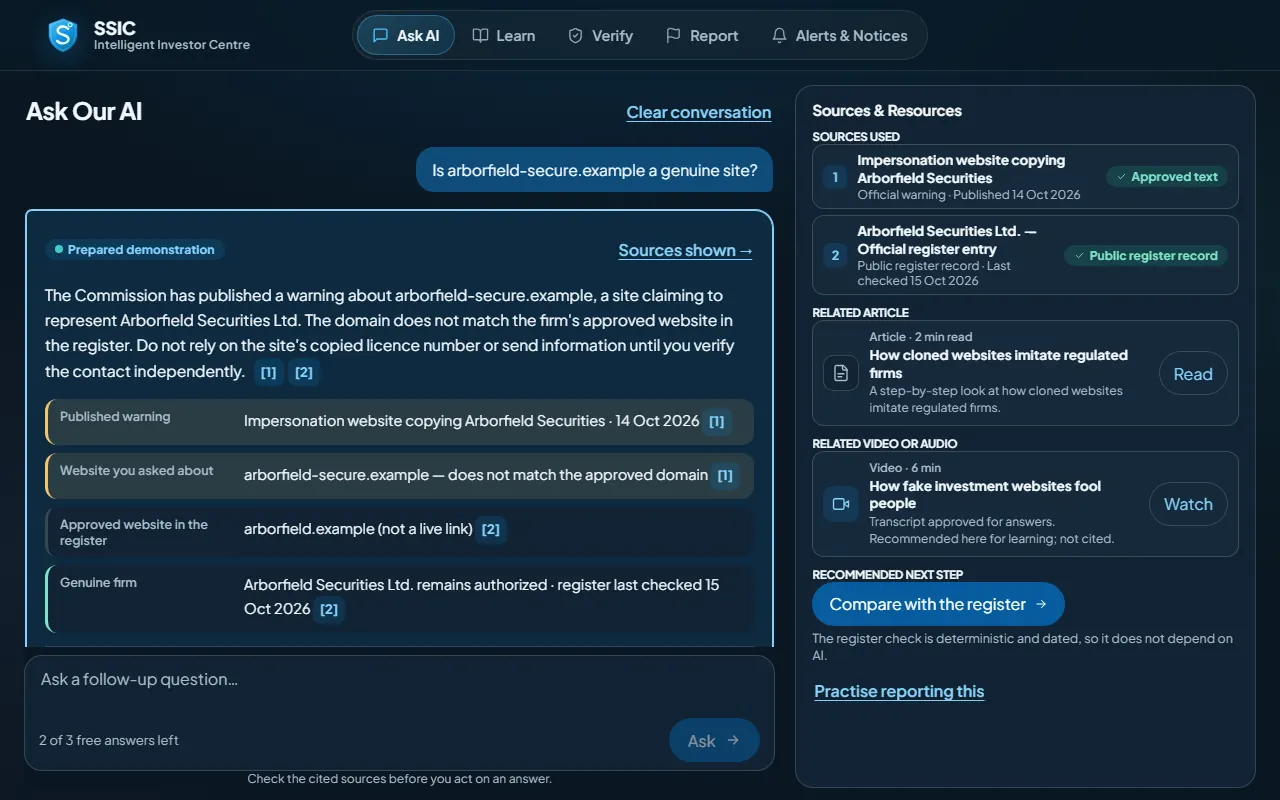Click citation [2] after the answer paragraph
The image size is (1280, 800).
304,372
